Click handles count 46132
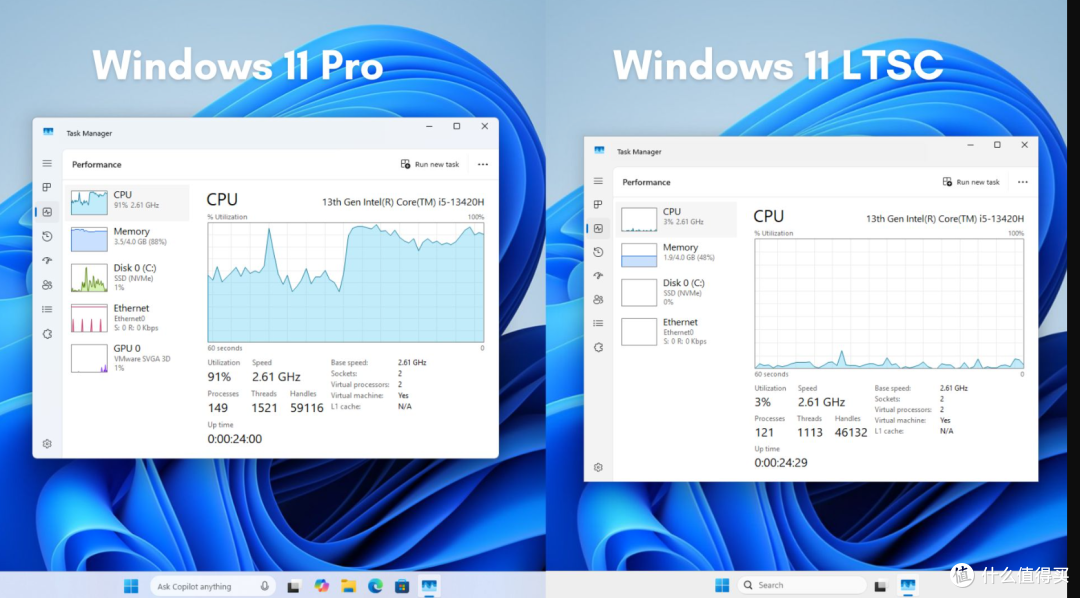The width and height of the screenshot is (1080, 598). 851,433
